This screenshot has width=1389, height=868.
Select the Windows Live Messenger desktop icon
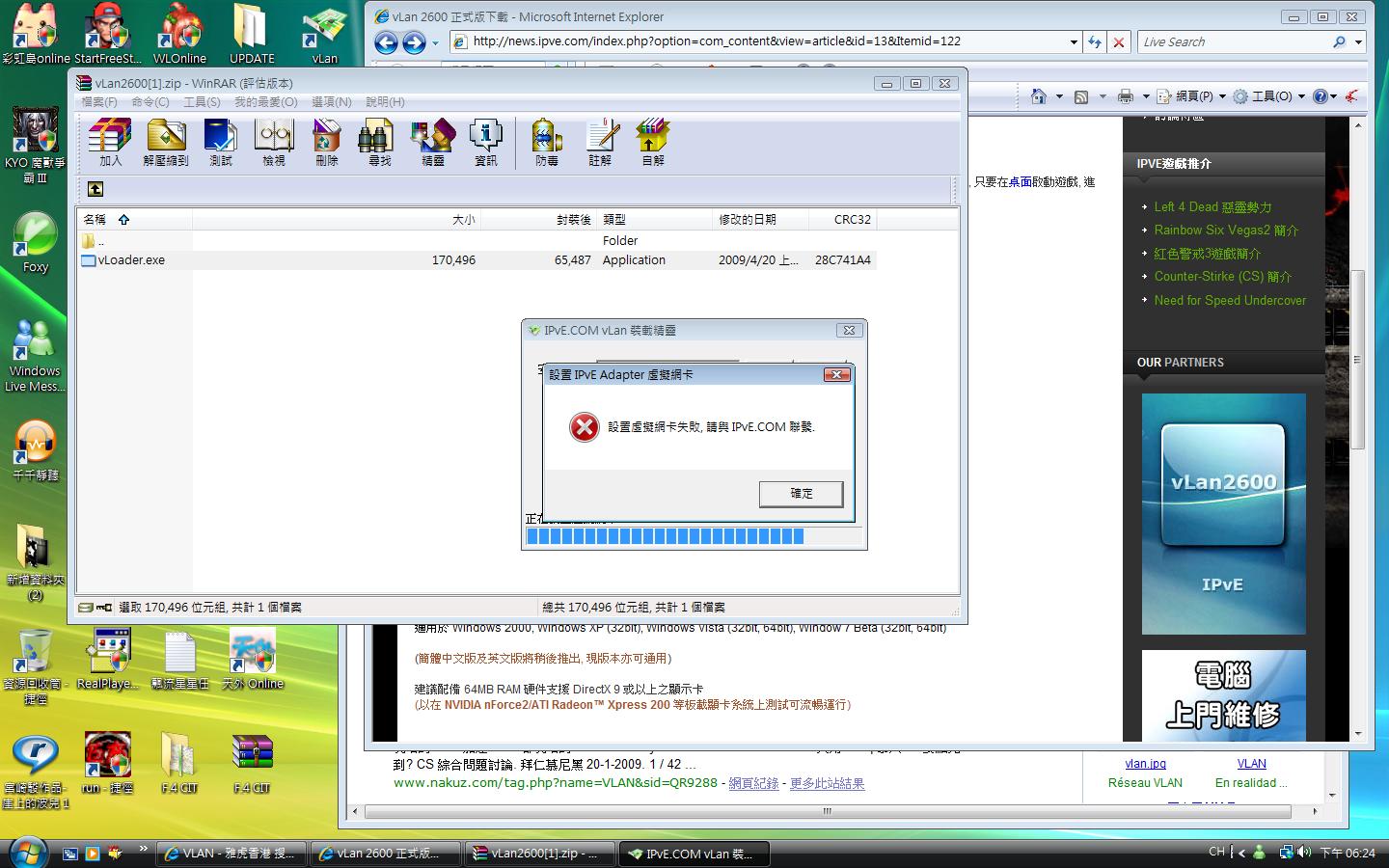(35, 355)
